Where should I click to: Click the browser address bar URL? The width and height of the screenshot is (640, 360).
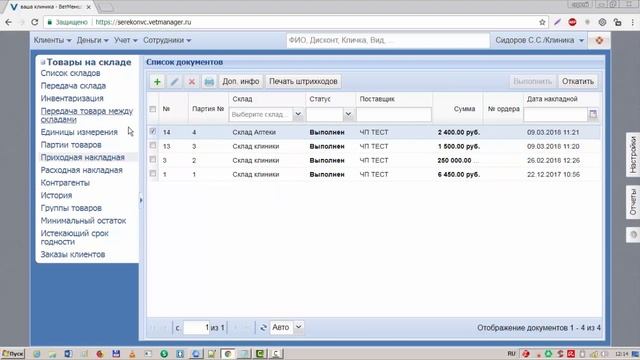click(143, 22)
